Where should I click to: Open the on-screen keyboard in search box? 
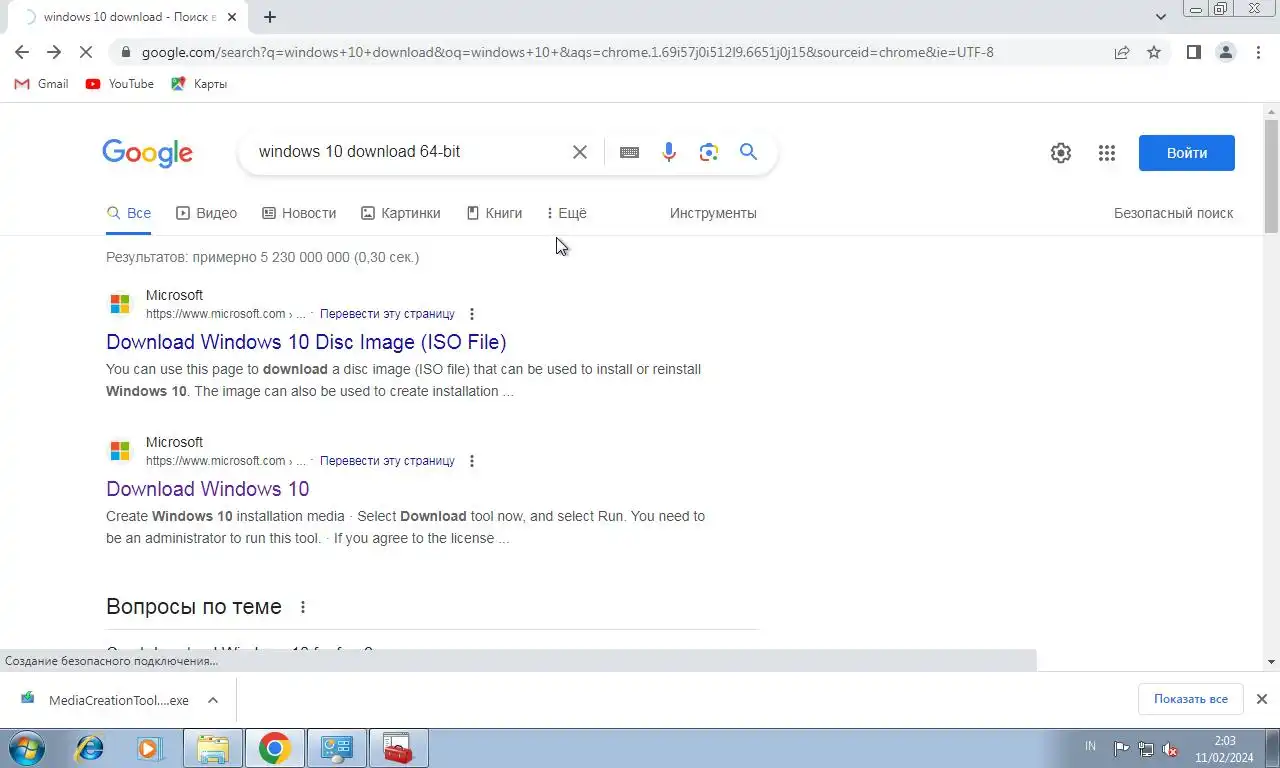[629, 152]
